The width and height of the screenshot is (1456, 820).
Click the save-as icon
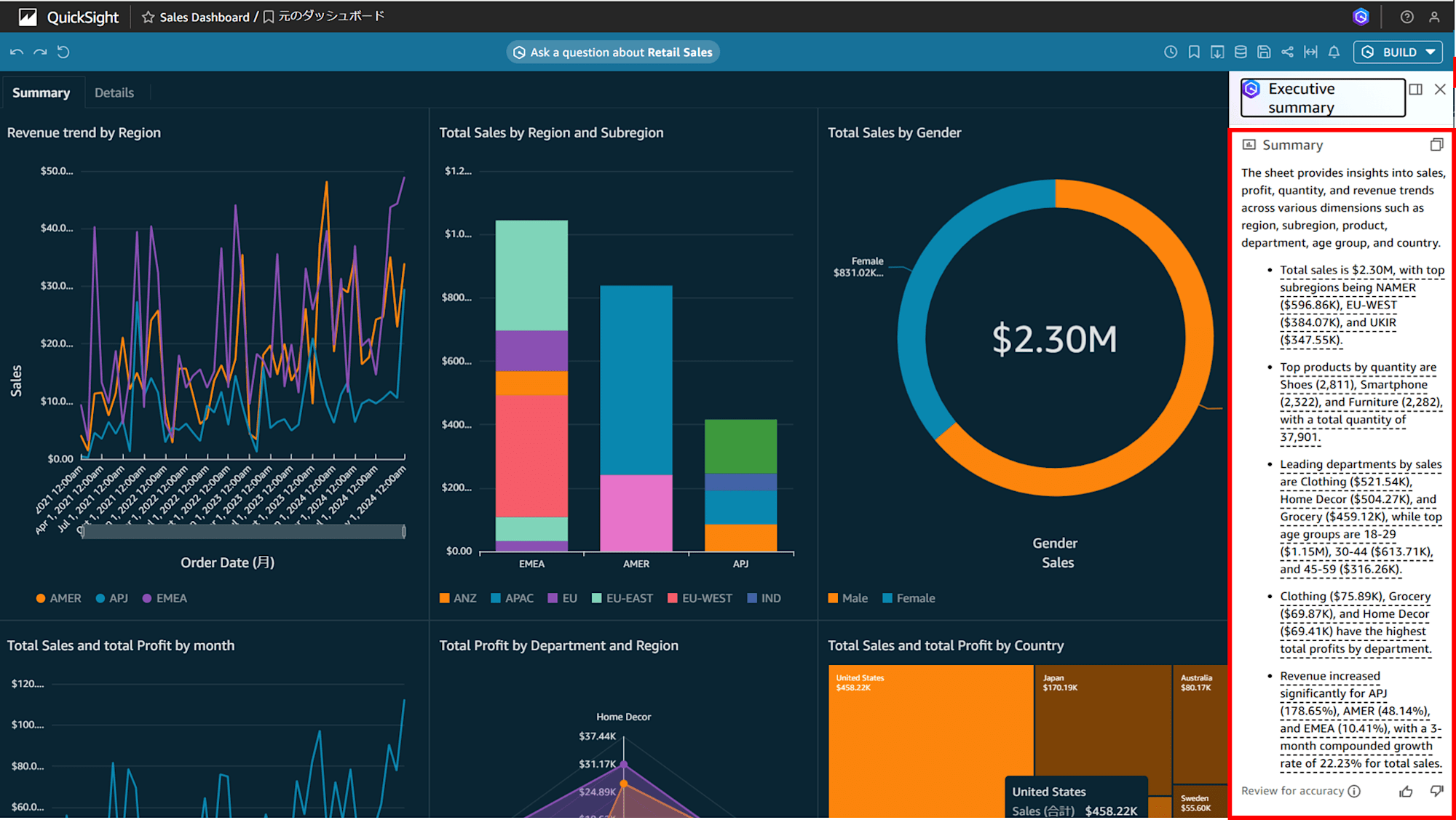(1264, 52)
